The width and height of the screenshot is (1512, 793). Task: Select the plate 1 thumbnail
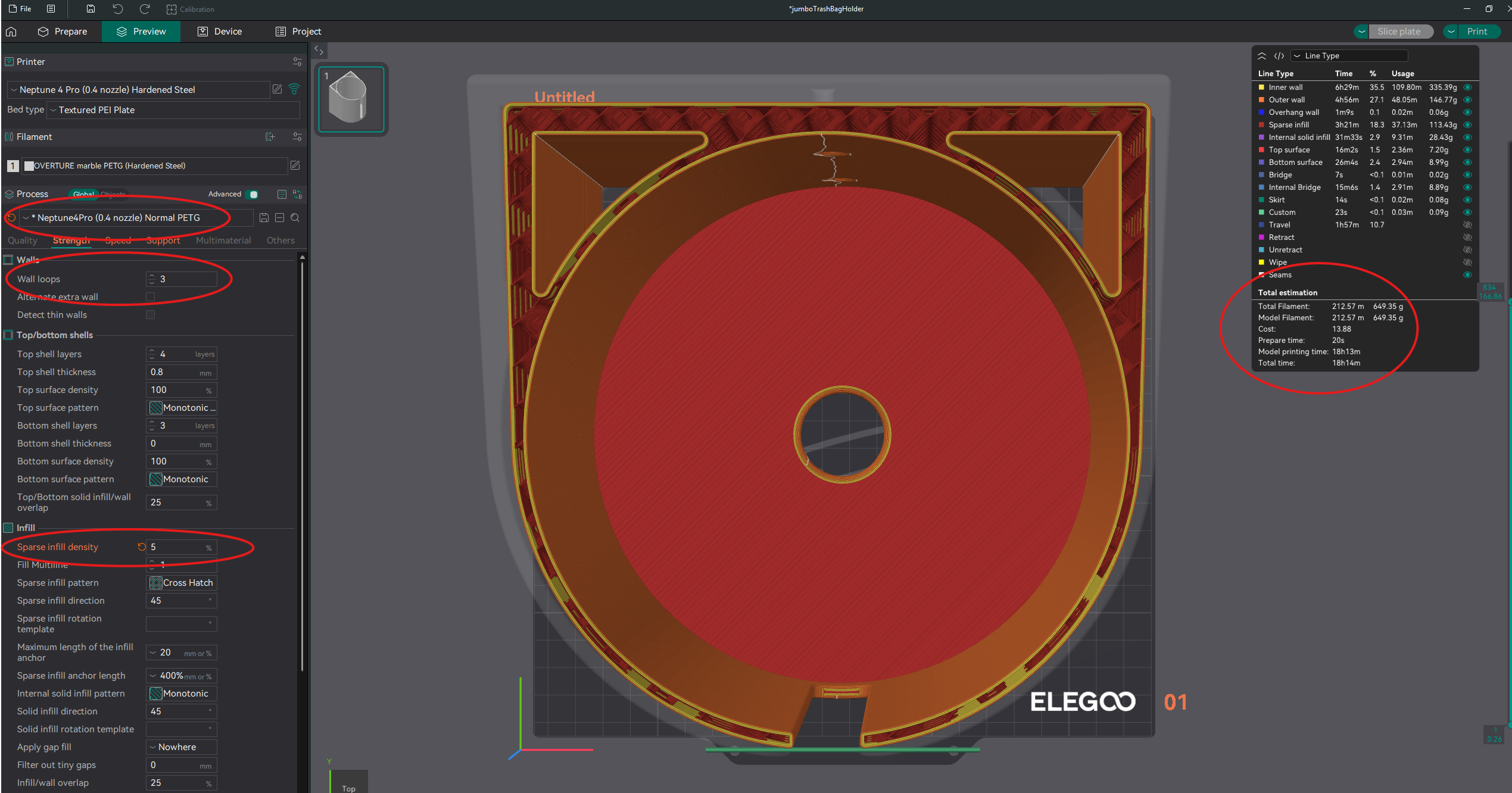[x=351, y=99]
